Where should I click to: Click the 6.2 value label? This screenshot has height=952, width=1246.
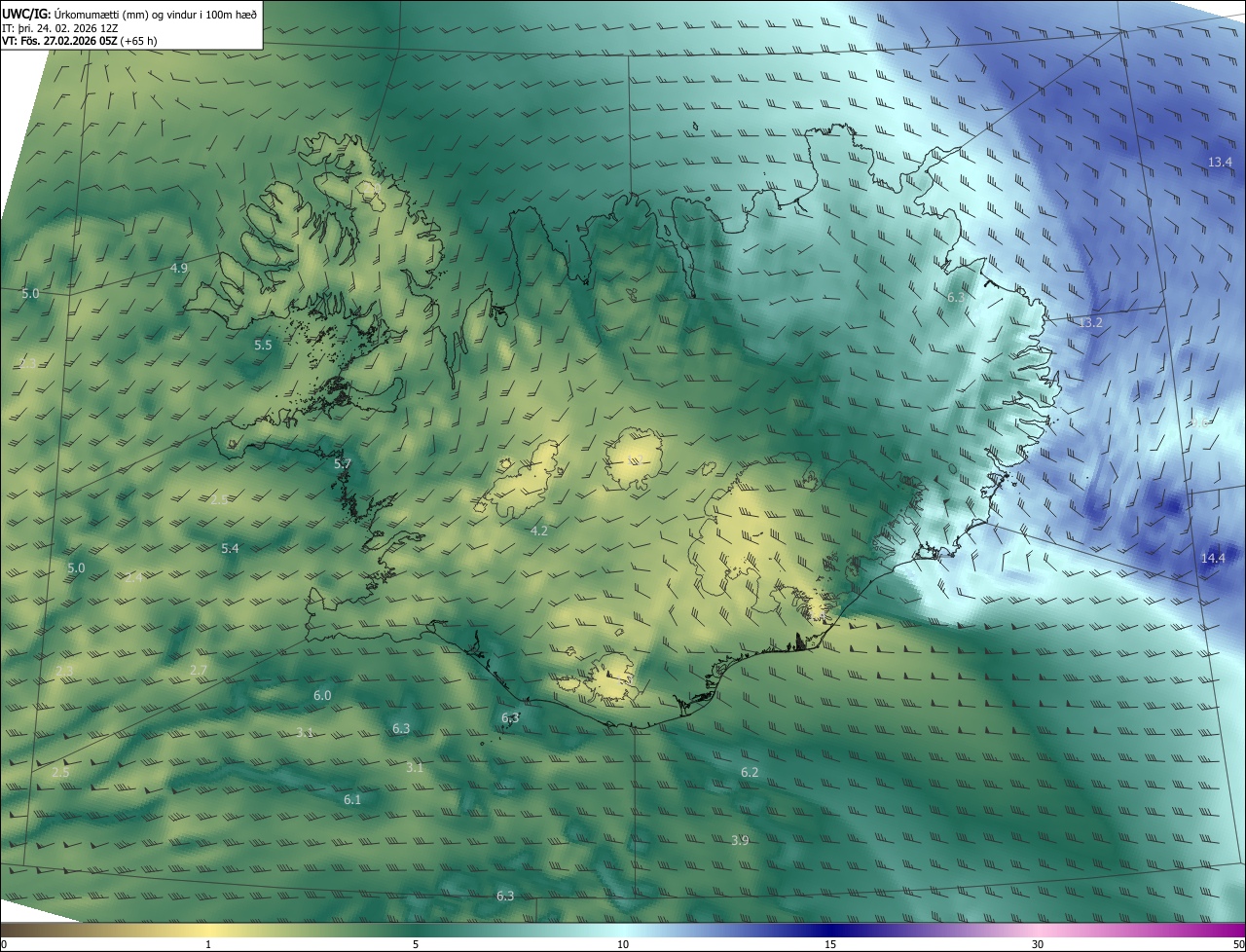tap(750, 772)
